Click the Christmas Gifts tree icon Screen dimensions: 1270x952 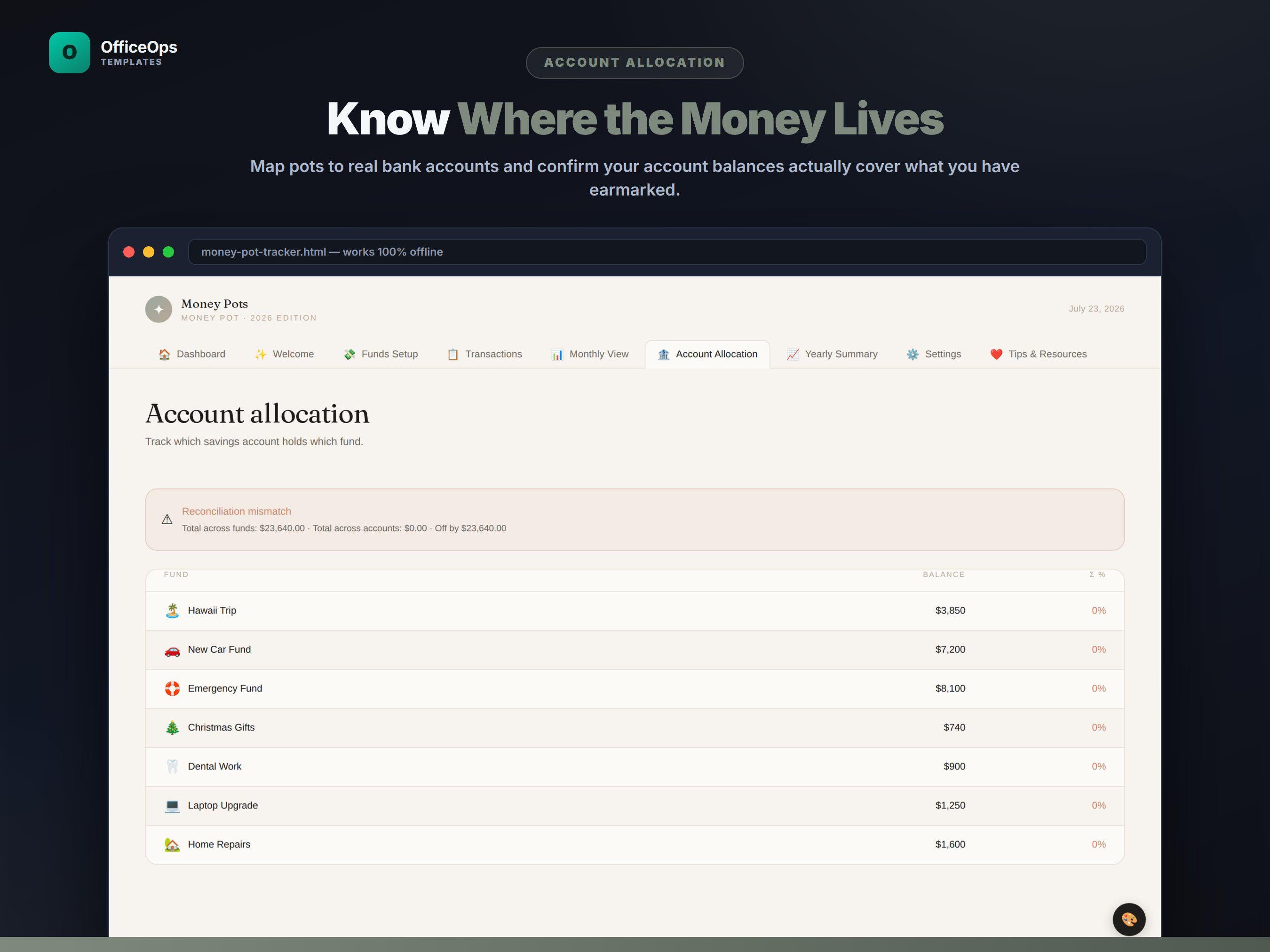pyautogui.click(x=172, y=728)
